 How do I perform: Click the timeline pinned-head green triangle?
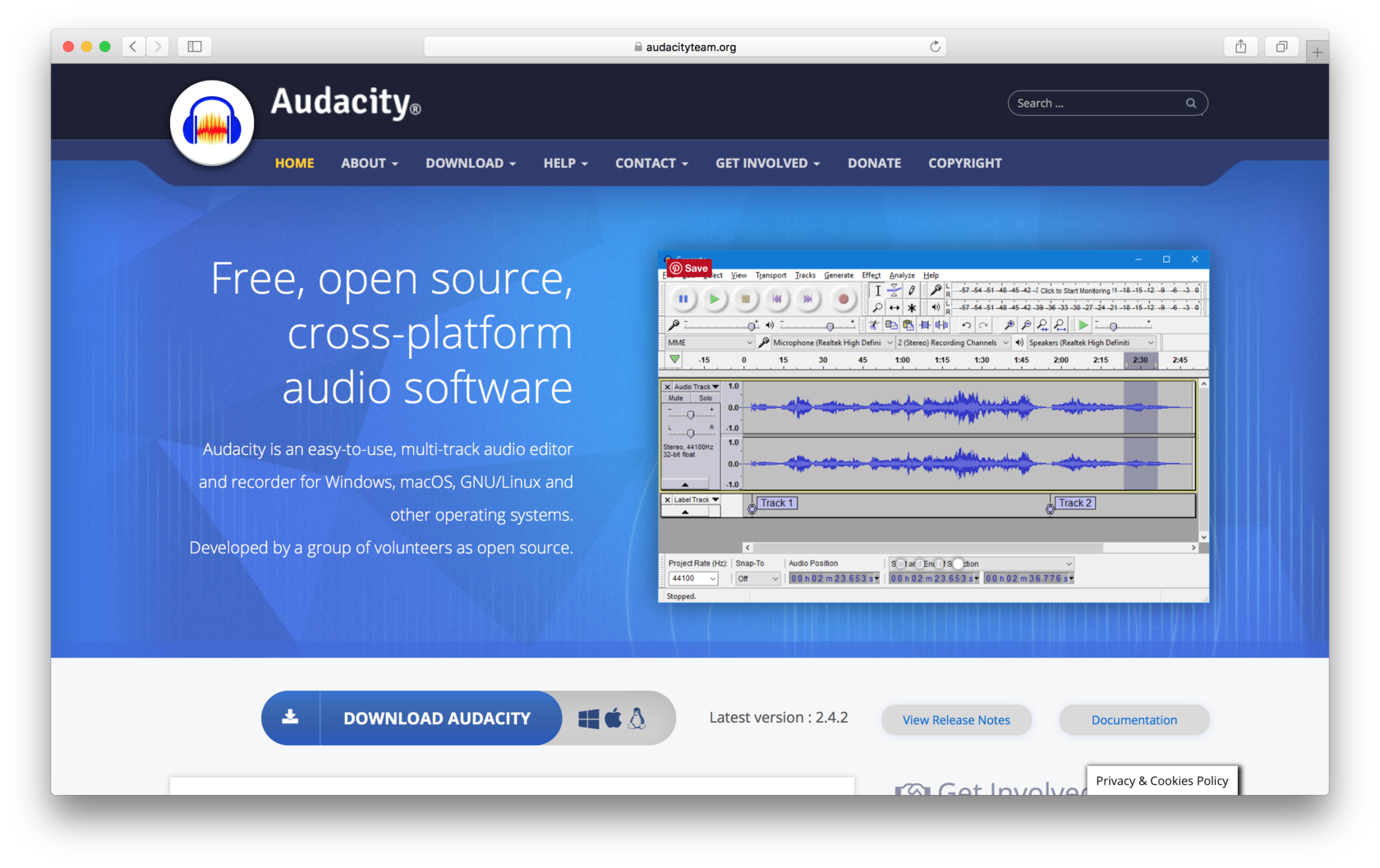point(674,361)
